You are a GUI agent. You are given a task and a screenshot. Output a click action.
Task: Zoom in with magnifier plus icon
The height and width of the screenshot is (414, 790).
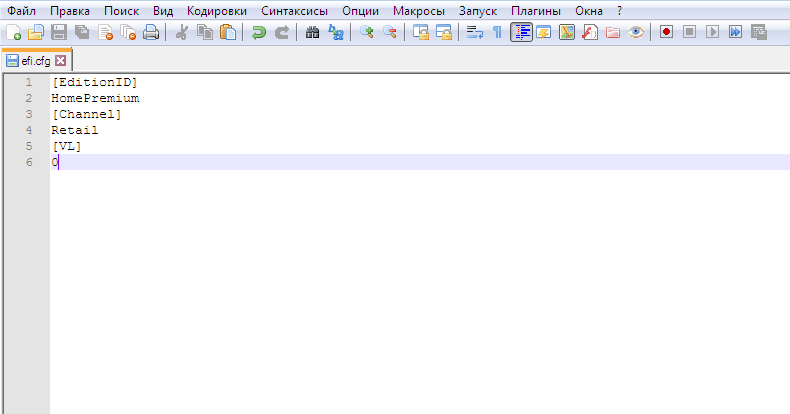point(366,33)
